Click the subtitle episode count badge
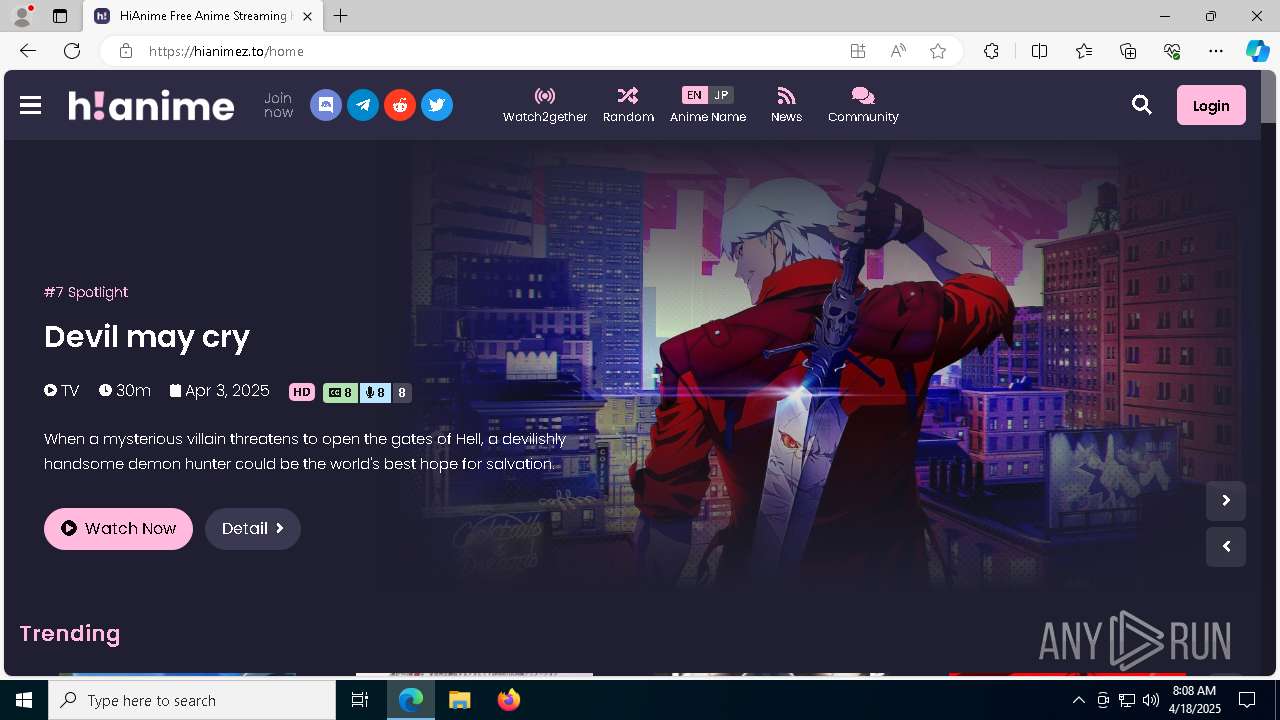The width and height of the screenshot is (1280, 720). 341,392
